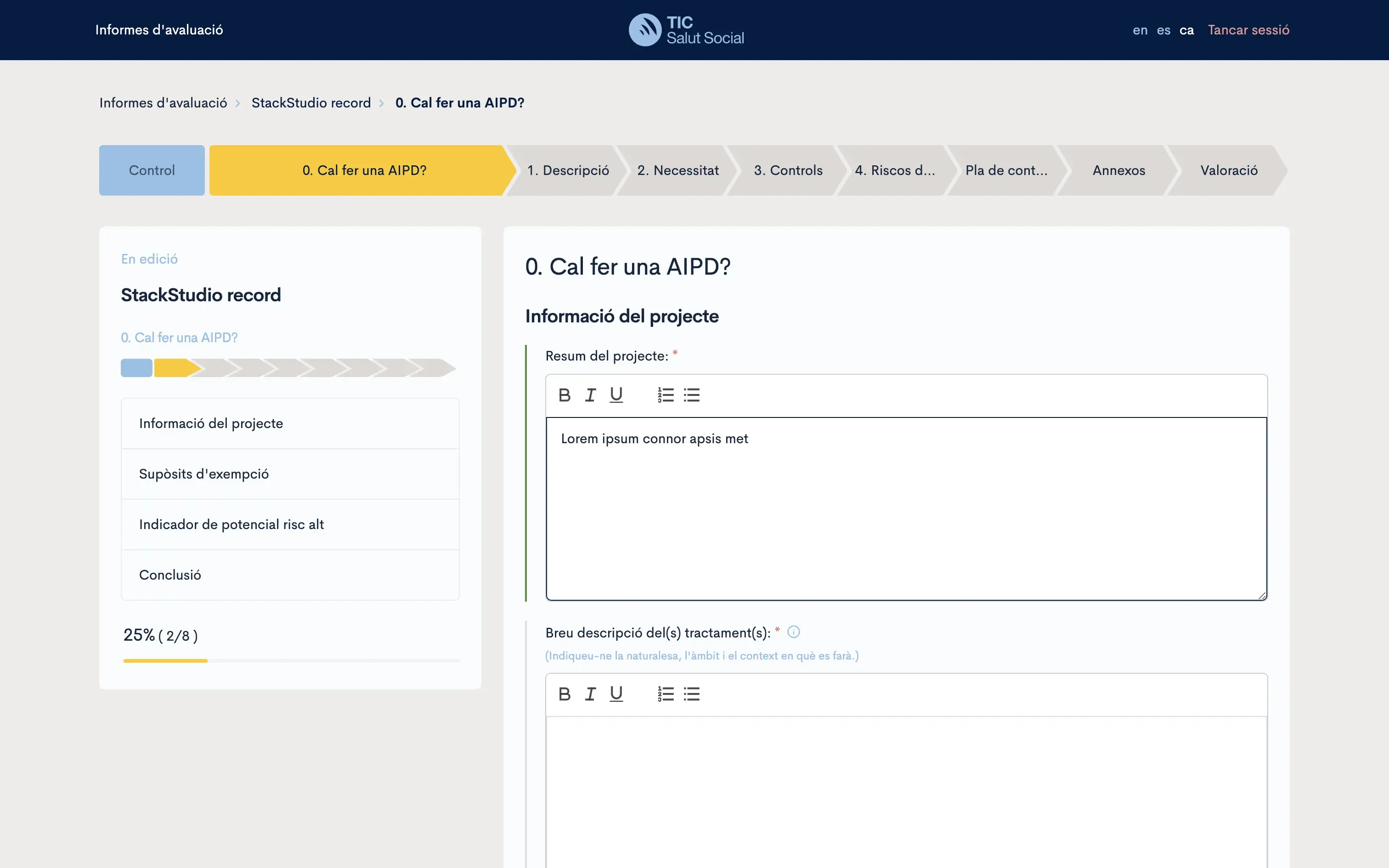Jump to Indicador de potencial risc alt section
Image resolution: width=1389 pixels, height=868 pixels.
[x=290, y=524]
